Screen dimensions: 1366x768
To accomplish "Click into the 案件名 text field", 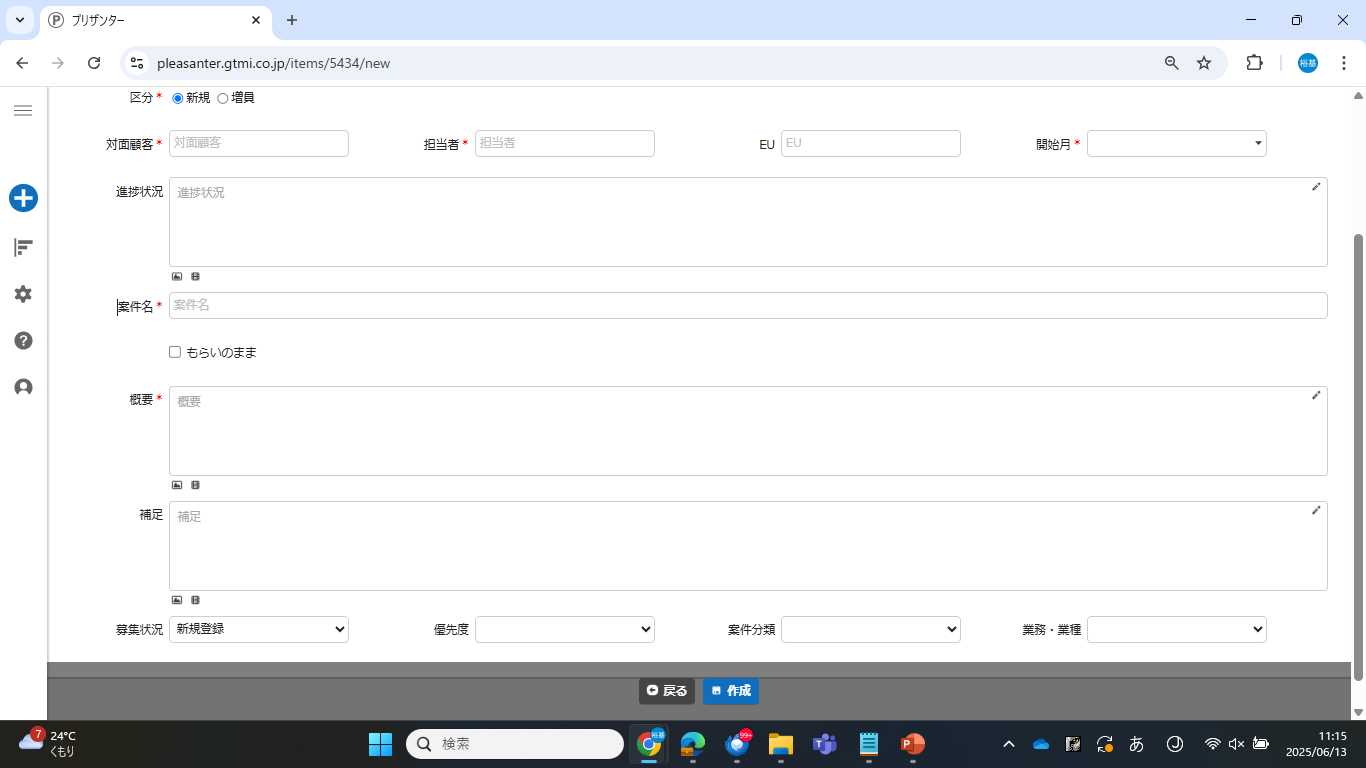I will 747,306.
